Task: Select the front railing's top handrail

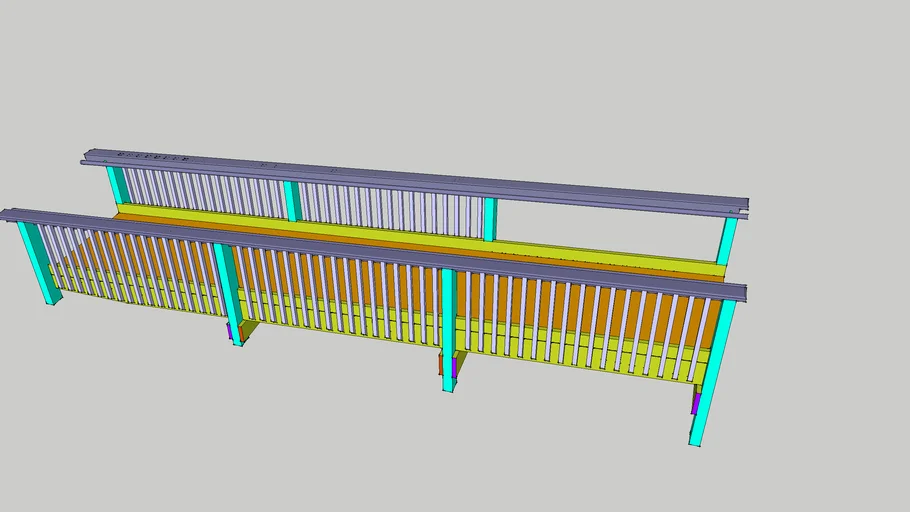Action: coord(371,253)
